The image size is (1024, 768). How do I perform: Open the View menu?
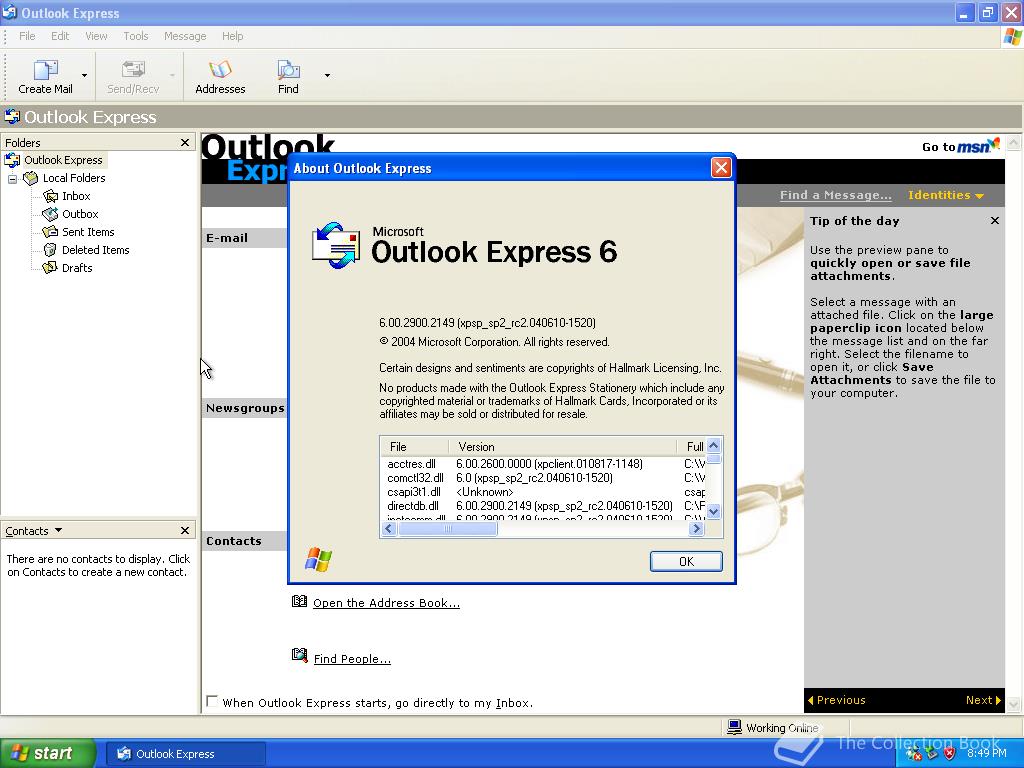click(96, 36)
